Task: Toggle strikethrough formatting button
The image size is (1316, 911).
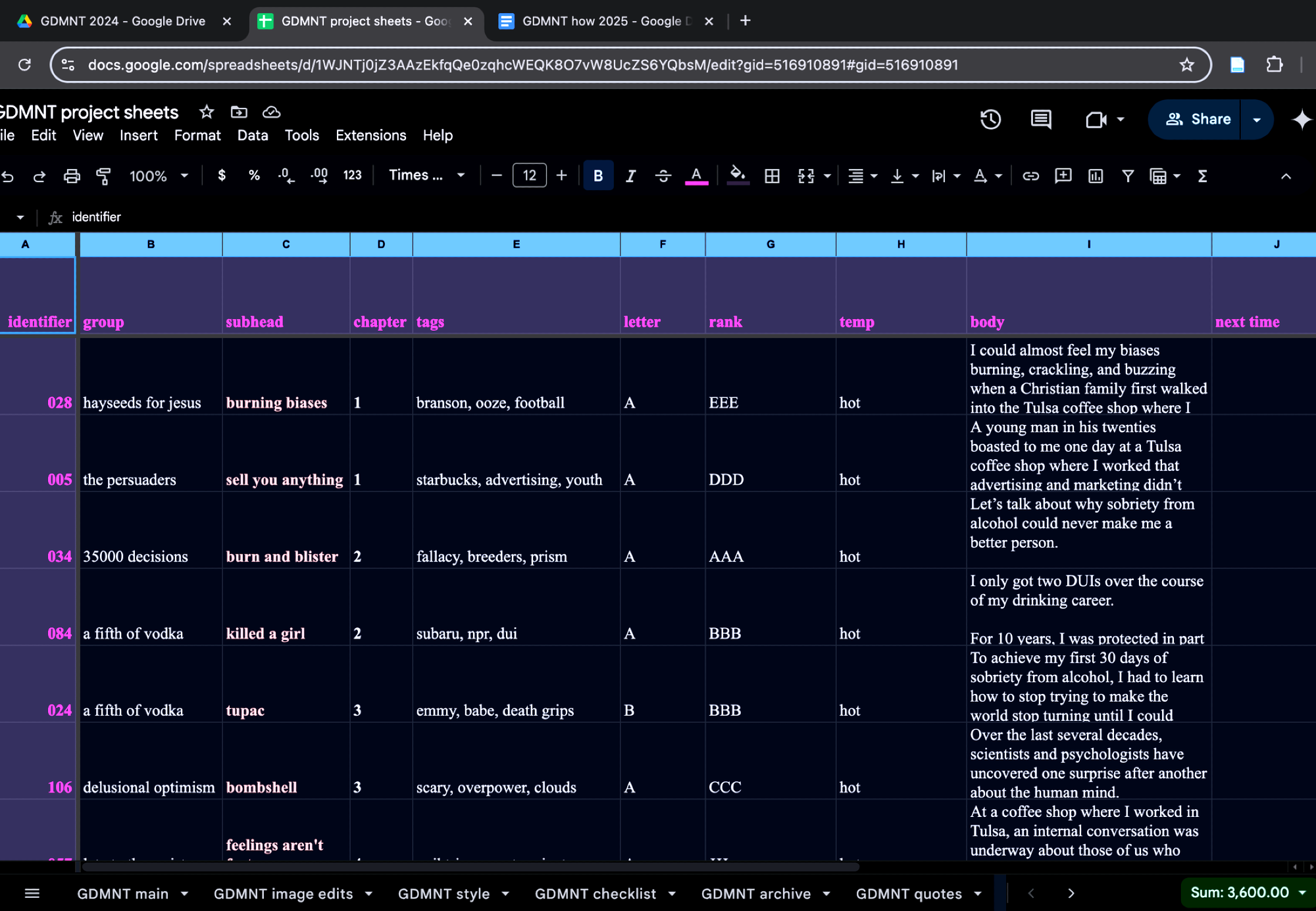Action: tap(663, 176)
